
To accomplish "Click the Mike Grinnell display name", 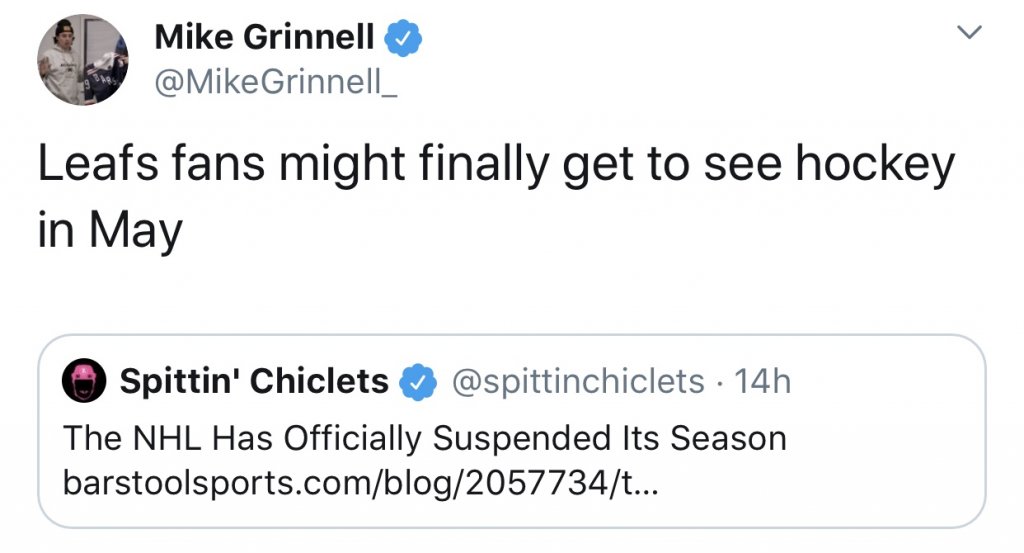I will click(x=264, y=37).
